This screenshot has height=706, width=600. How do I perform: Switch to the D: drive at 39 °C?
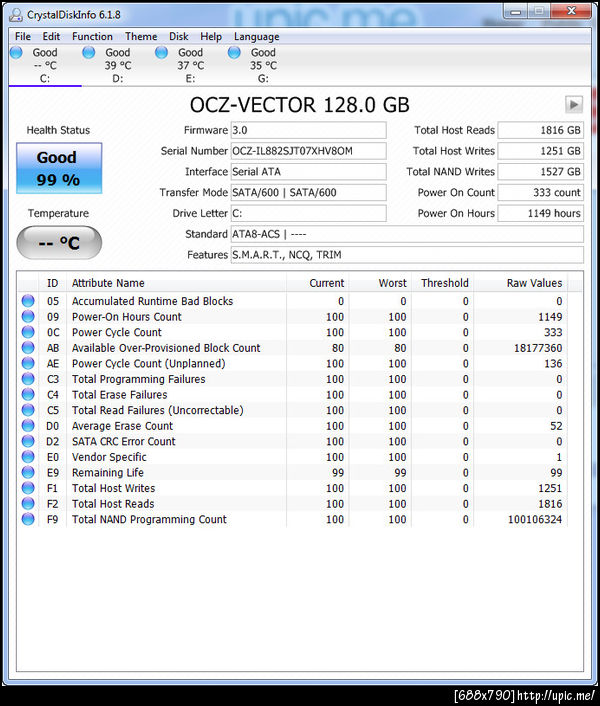pos(118,65)
